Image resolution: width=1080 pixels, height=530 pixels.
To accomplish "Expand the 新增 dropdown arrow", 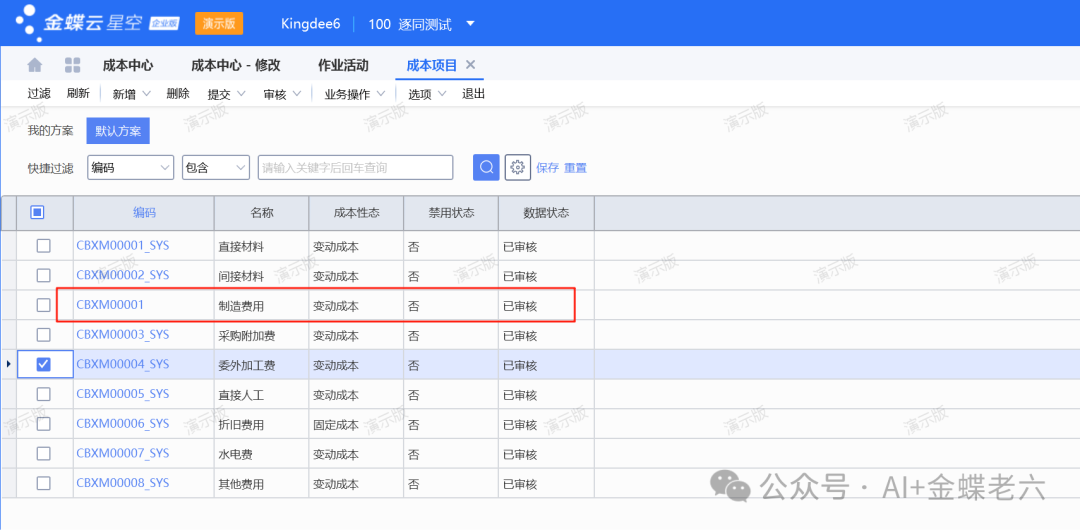I will [147, 94].
